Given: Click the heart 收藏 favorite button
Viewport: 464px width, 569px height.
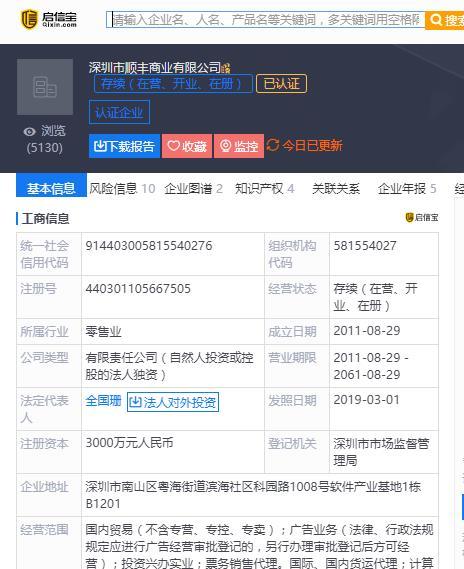Looking at the screenshot, I should [187, 146].
